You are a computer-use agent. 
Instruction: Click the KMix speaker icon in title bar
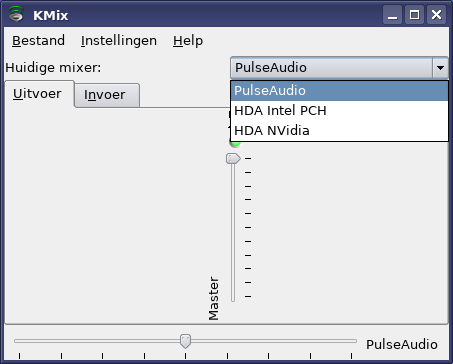(16, 14)
